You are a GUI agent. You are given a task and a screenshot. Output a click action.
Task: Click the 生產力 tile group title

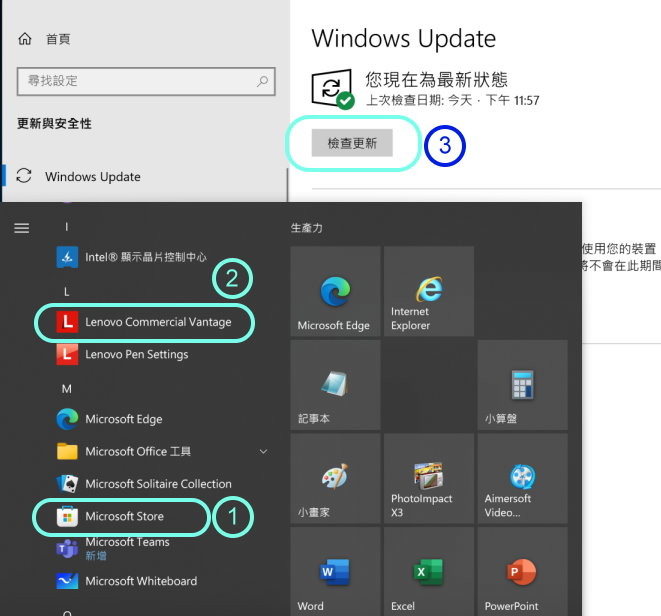click(x=306, y=228)
